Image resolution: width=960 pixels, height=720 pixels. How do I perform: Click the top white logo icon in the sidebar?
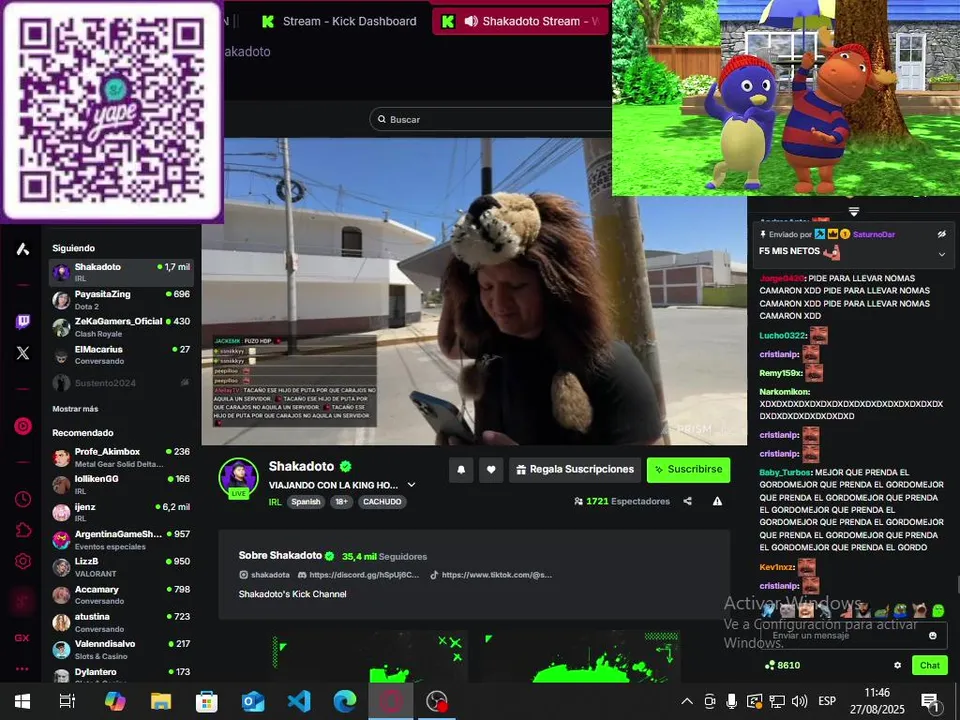23,249
